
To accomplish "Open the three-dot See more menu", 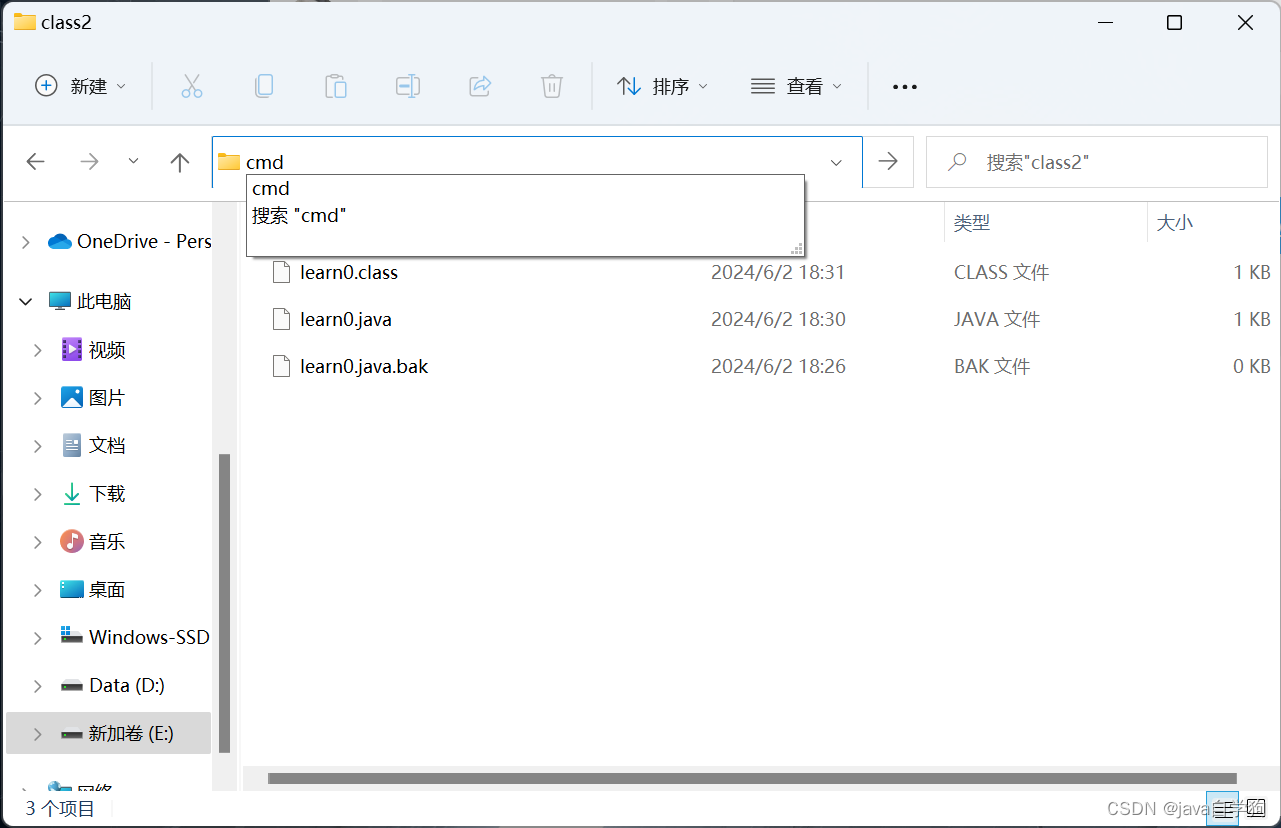I will click(x=905, y=87).
